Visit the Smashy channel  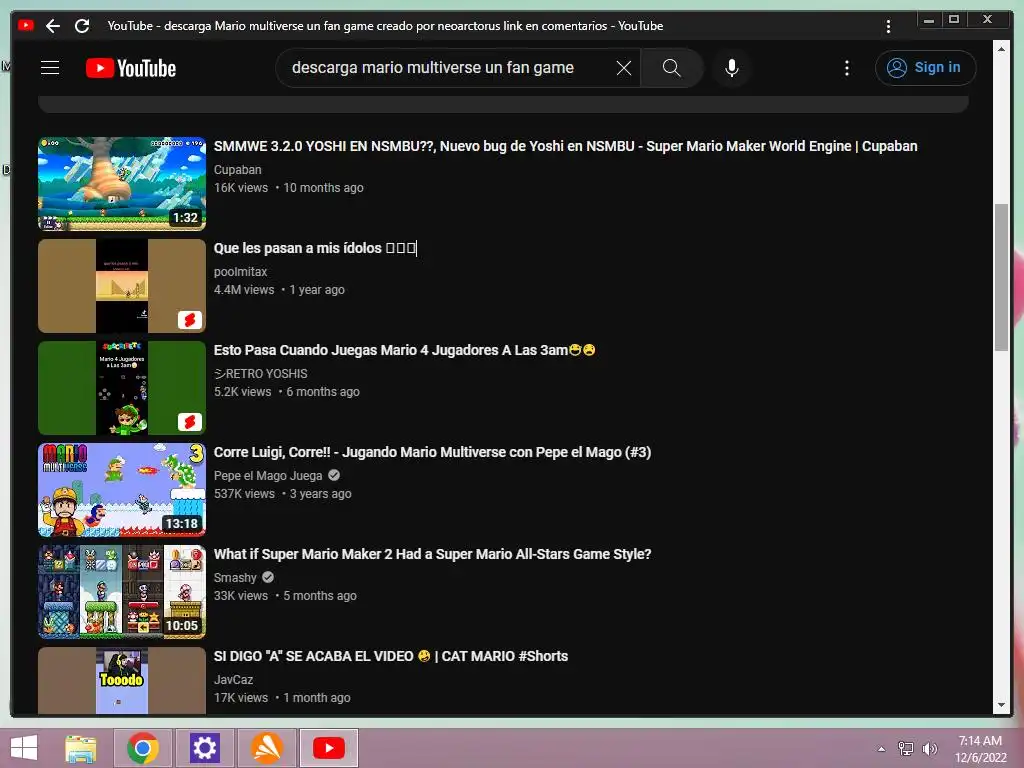tap(235, 577)
